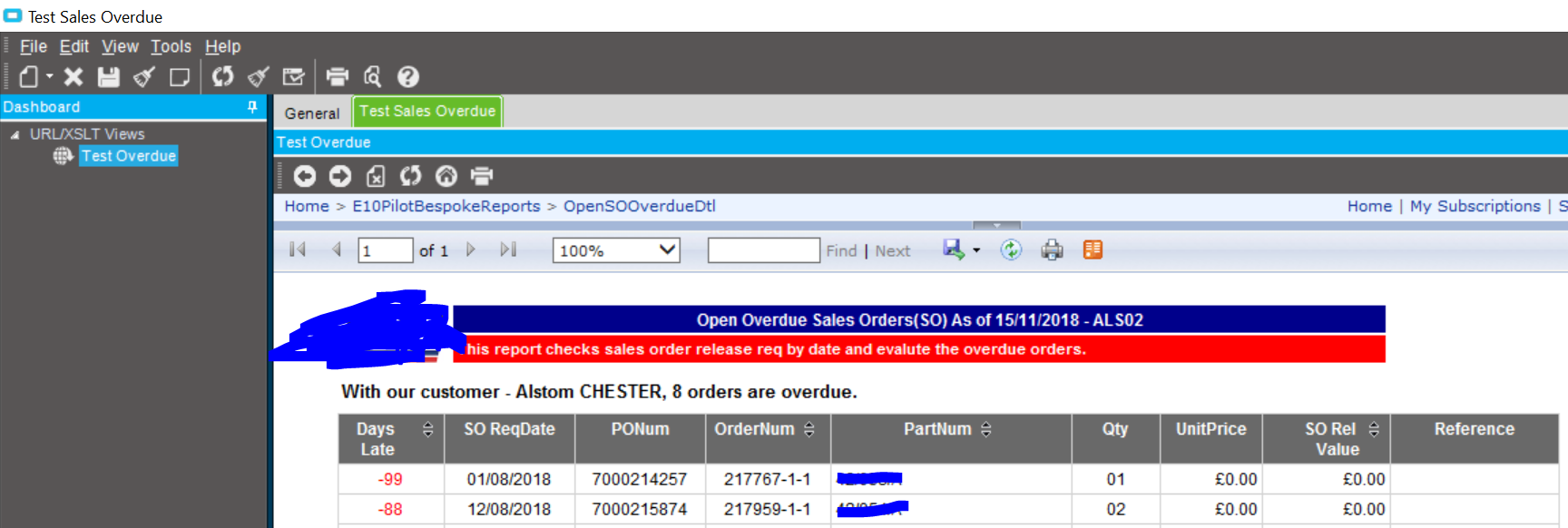The height and width of the screenshot is (528, 1568).
Task: Open the E10PilotBespokeReports breadcrumb link
Action: [446, 207]
